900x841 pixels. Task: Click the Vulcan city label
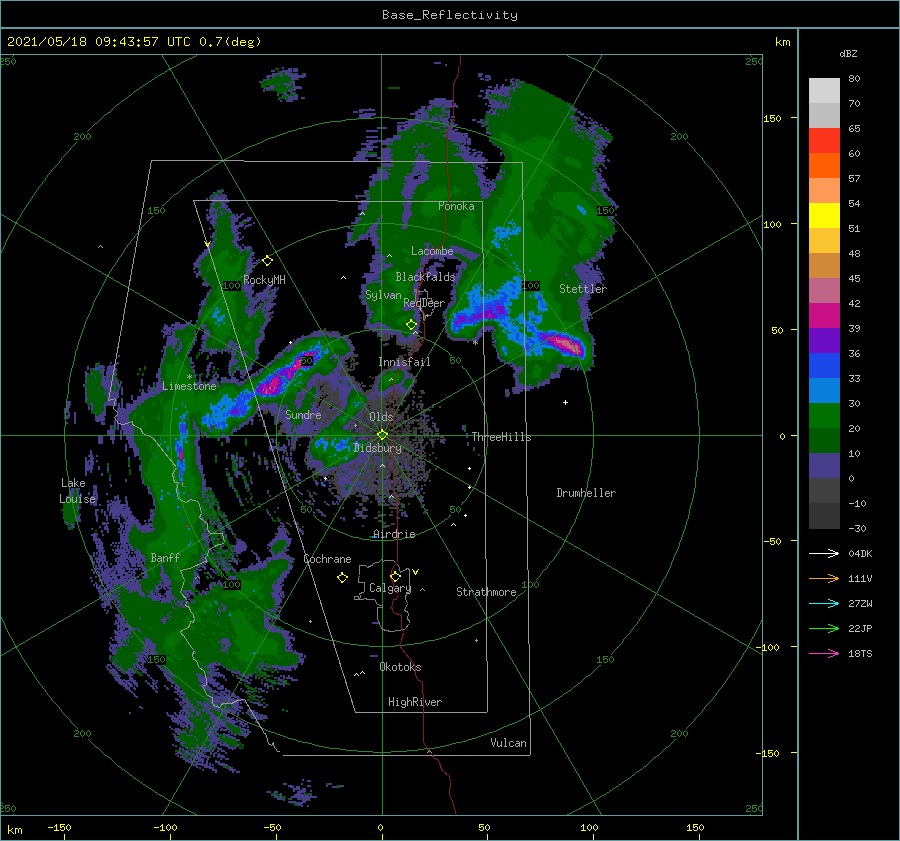[508, 743]
